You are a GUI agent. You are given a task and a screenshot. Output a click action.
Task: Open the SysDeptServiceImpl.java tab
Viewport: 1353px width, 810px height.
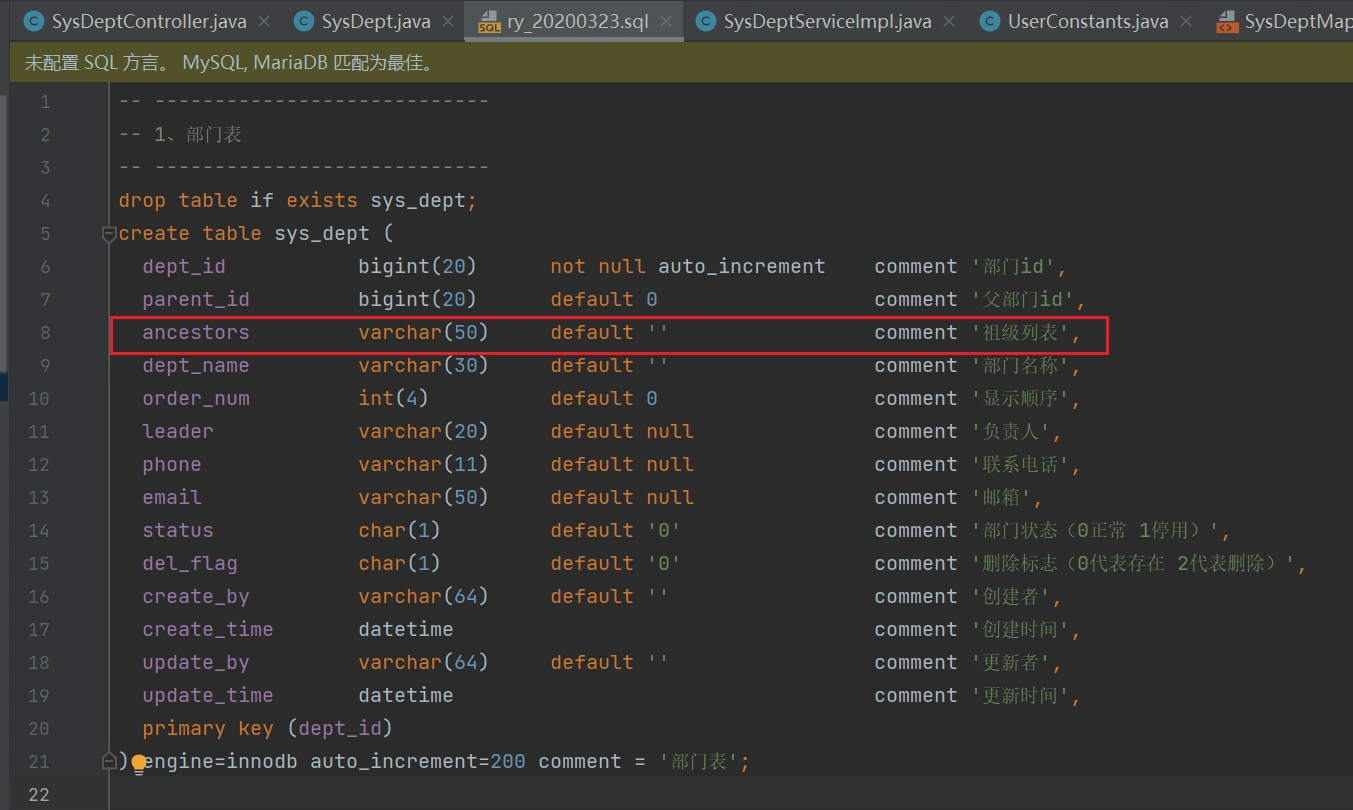tap(827, 21)
